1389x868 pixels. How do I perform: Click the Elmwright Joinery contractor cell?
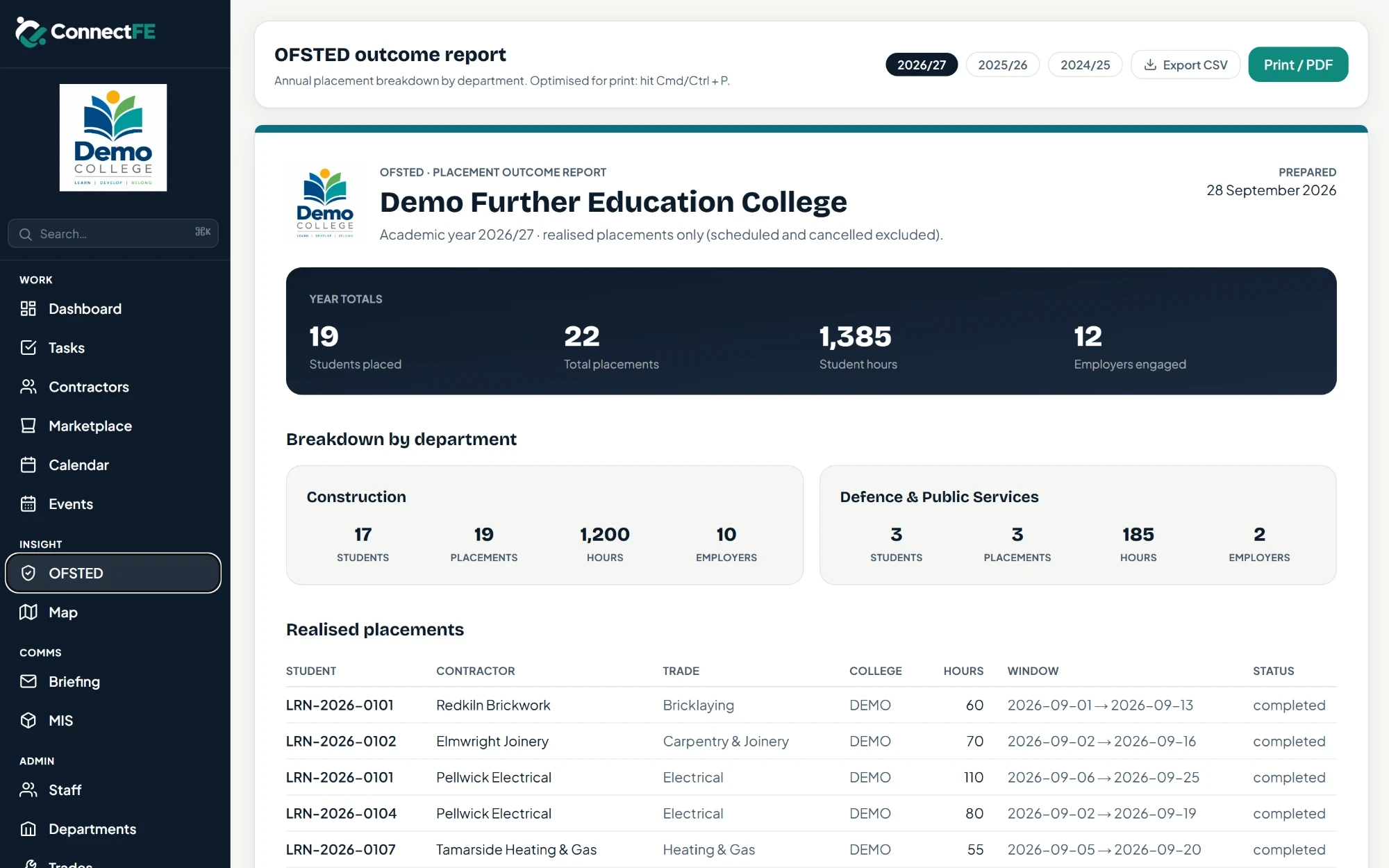(492, 741)
